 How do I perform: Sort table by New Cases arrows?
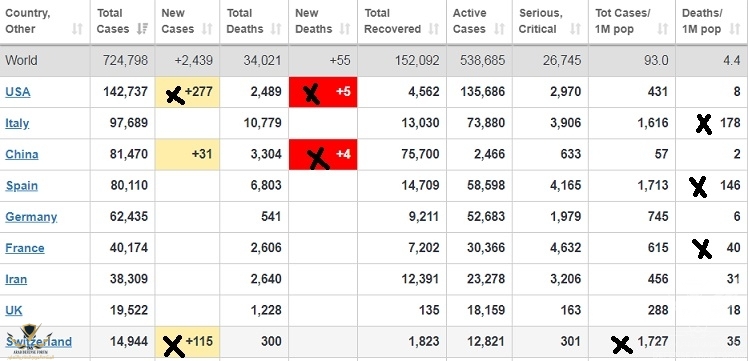[207, 29]
